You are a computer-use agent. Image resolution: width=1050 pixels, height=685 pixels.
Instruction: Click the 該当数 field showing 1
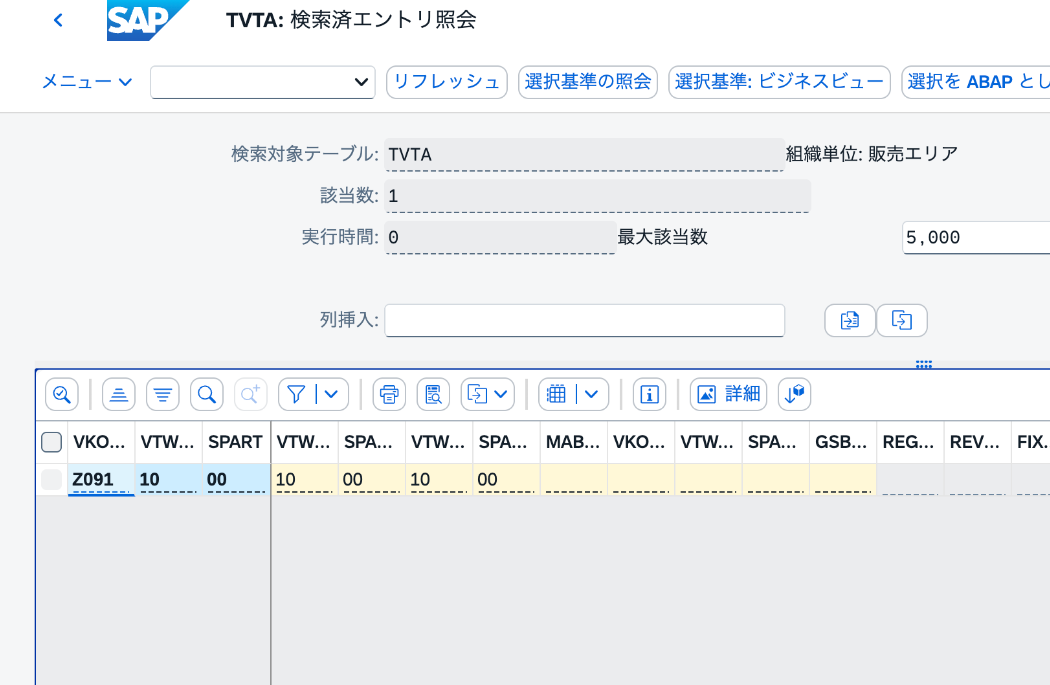[597, 196]
